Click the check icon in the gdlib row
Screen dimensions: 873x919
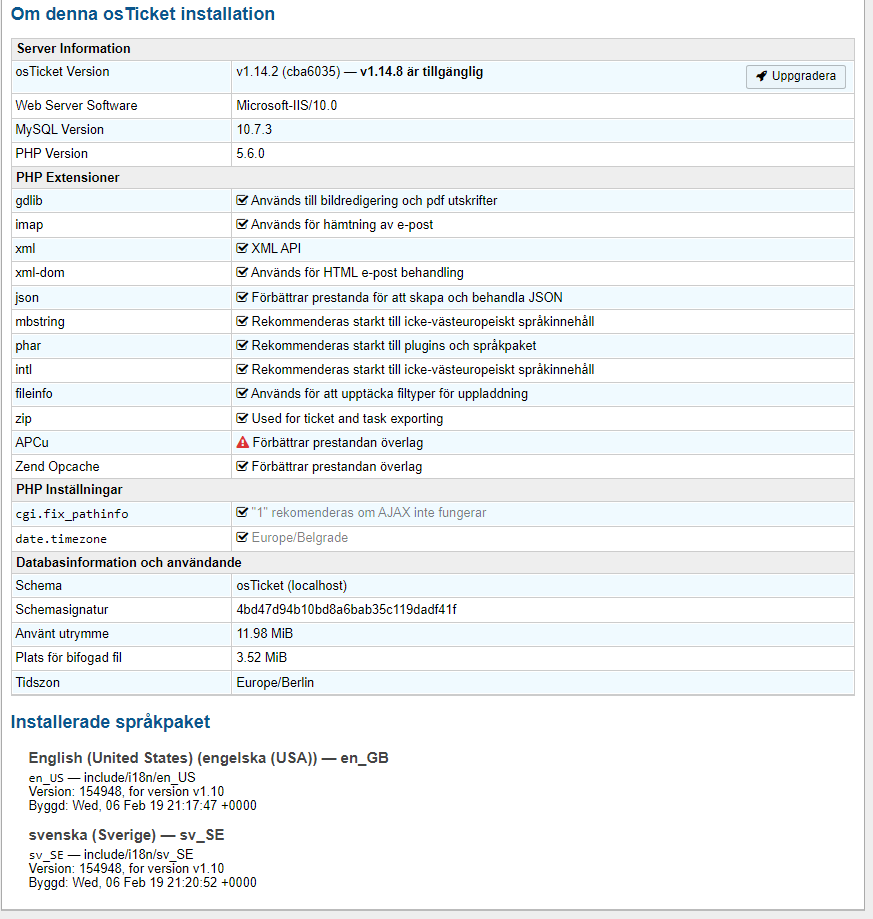click(x=242, y=200)
